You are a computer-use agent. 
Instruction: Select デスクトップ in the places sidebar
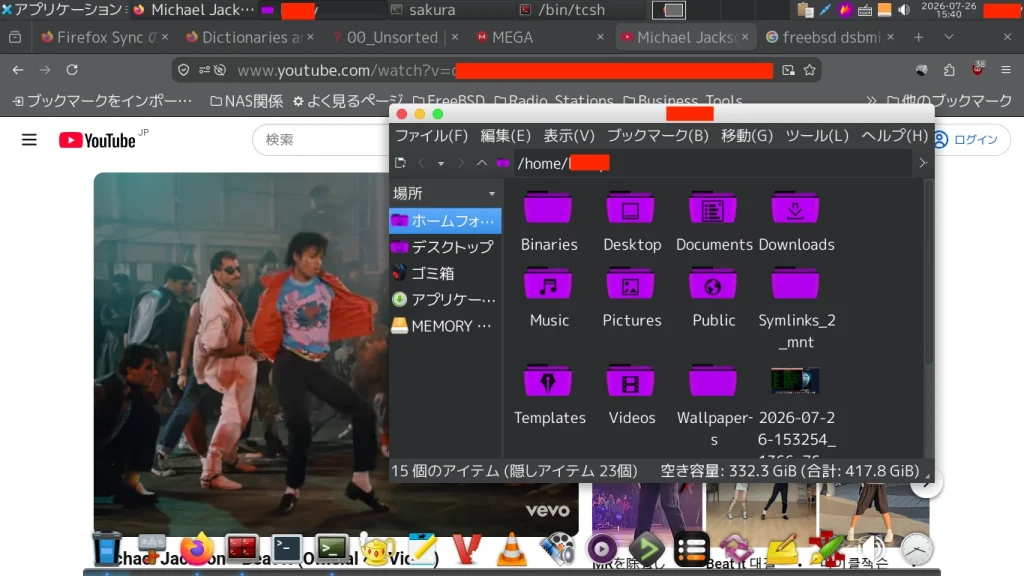click(x=445, y=247)
